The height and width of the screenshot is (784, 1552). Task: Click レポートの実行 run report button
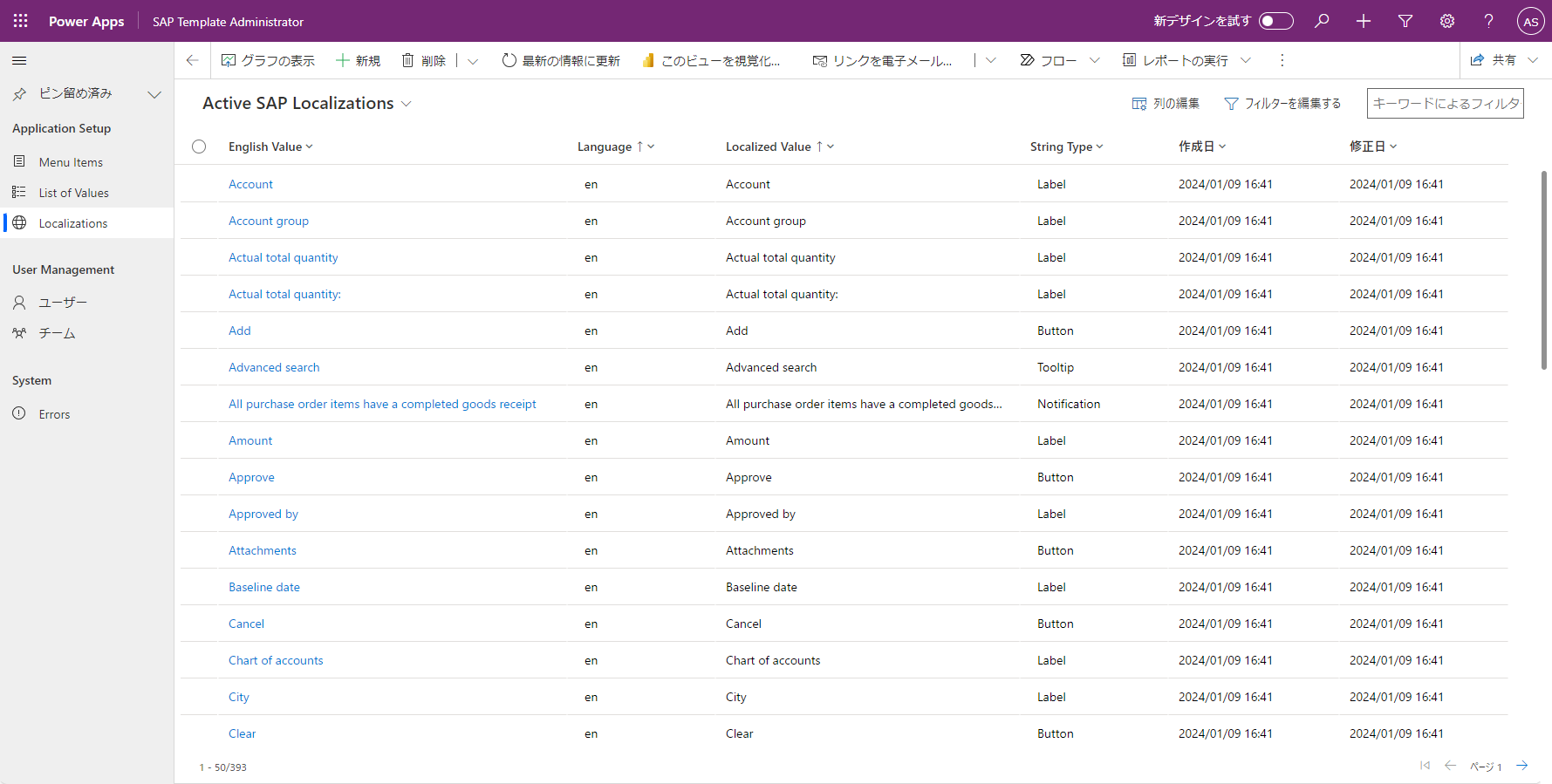click(1175, 60)
